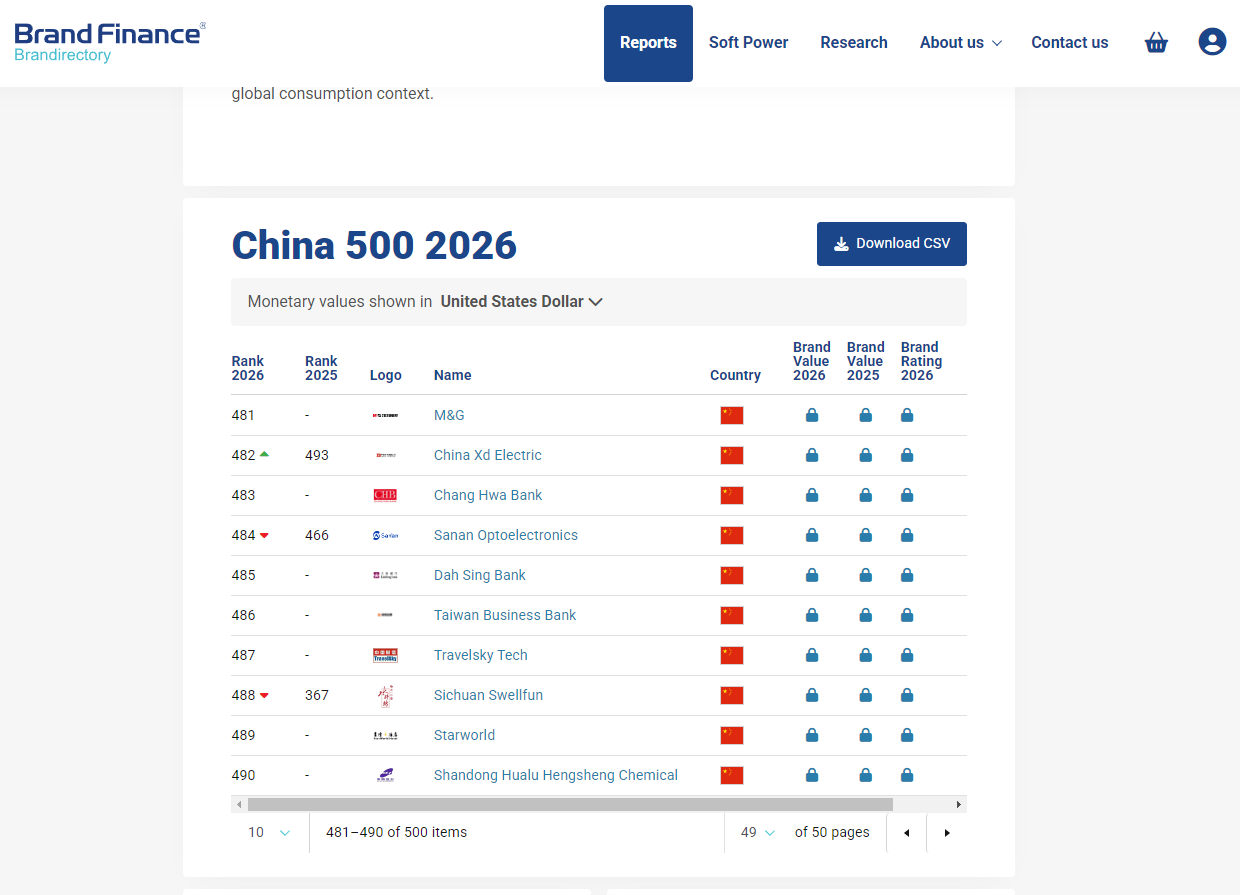The width and height of the screenshot is (1240, 895).
Task: Click the Shandong Hualu Hengsheng Chemical logo
Action: [x=385, y=775]
